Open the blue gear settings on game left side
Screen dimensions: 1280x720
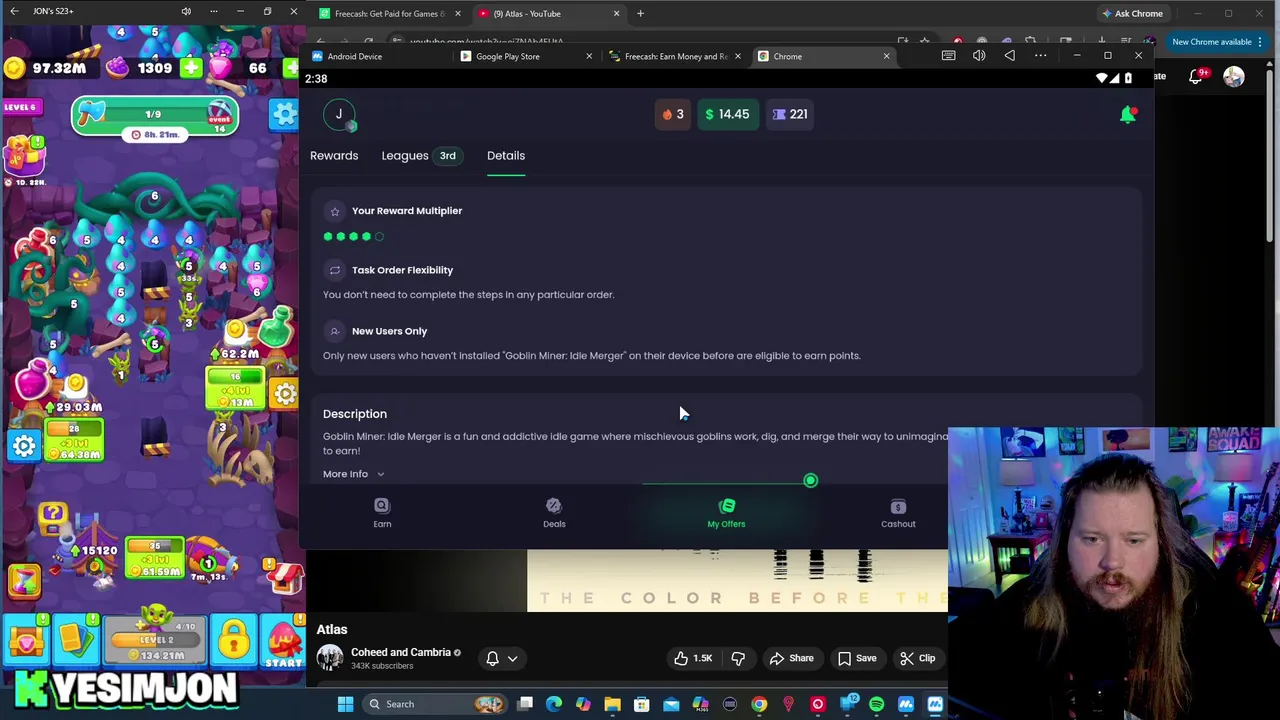click(x=24, y=446)
